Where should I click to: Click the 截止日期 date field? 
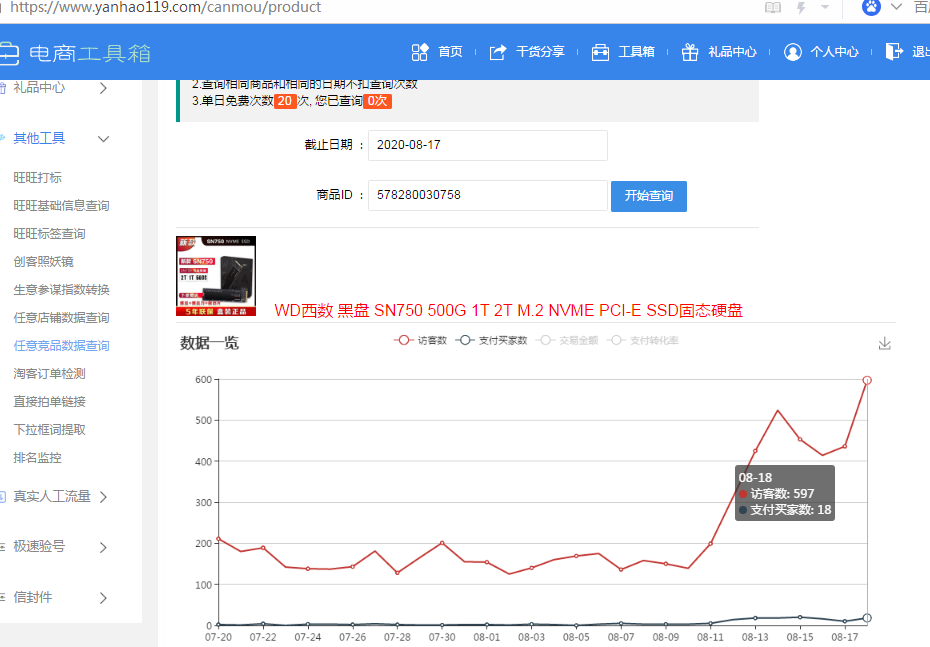(x=488, y=145)
